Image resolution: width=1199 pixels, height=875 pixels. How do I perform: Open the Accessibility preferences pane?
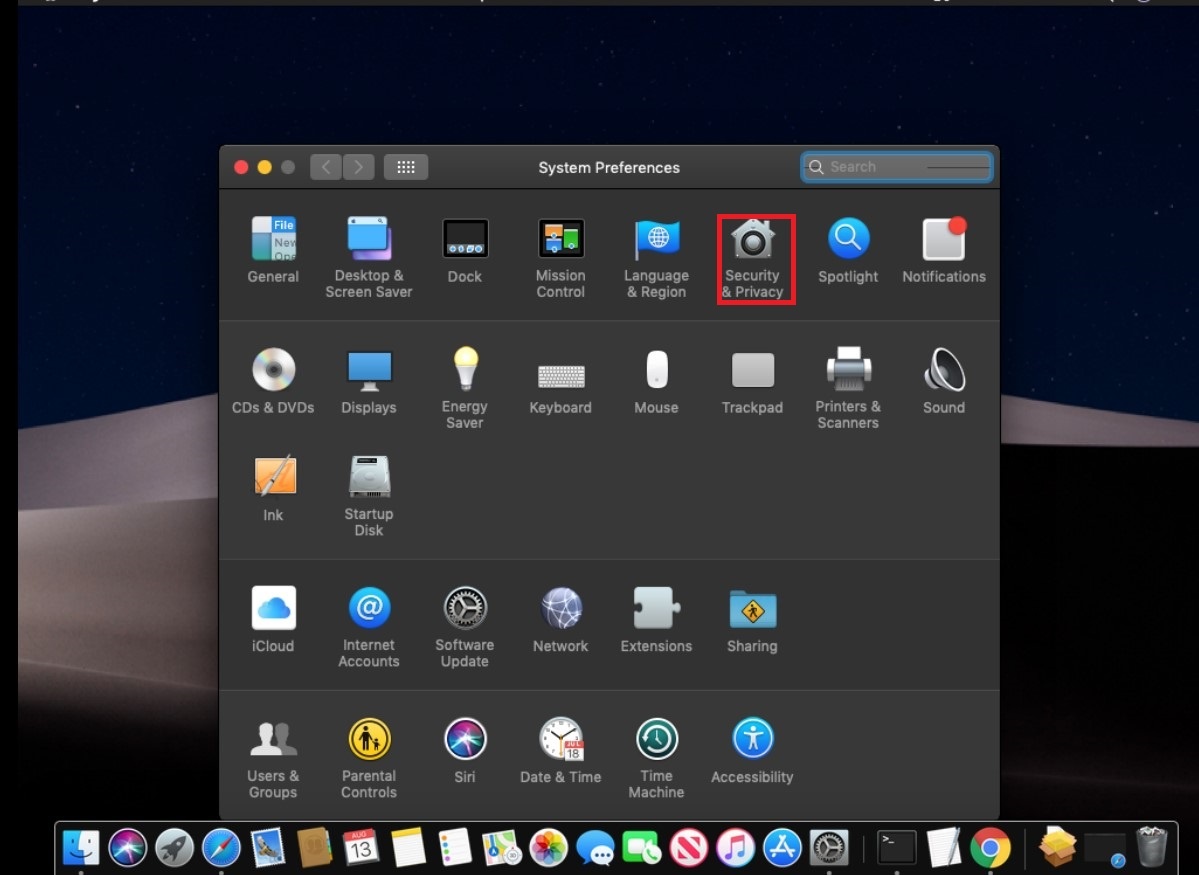tap(752, 750)
